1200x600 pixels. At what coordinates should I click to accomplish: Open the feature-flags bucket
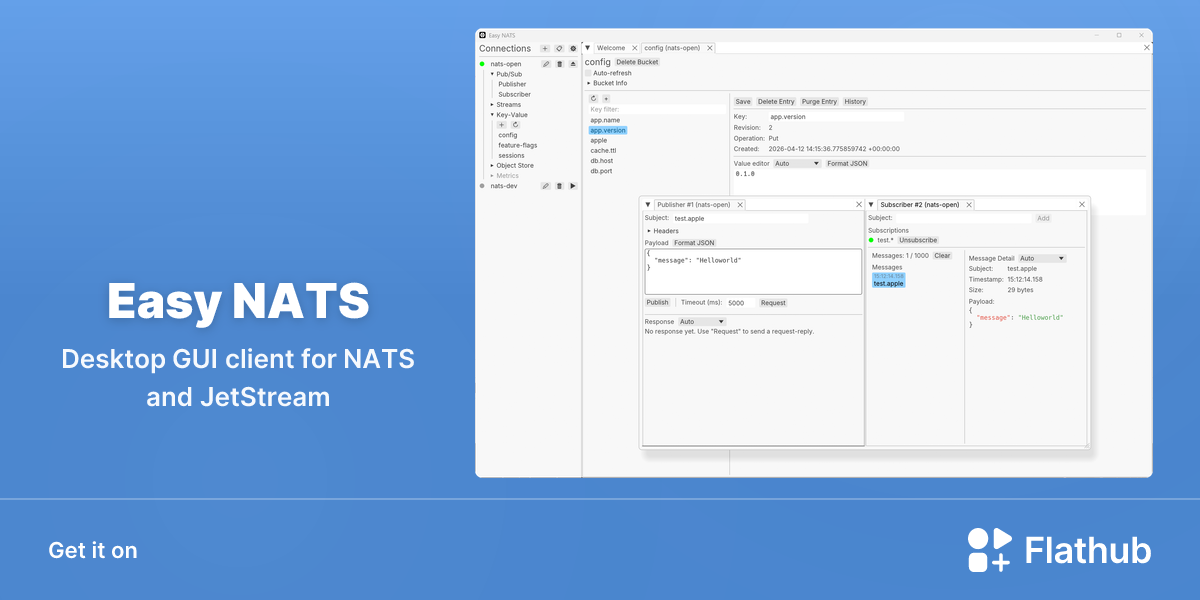point(518,145)
